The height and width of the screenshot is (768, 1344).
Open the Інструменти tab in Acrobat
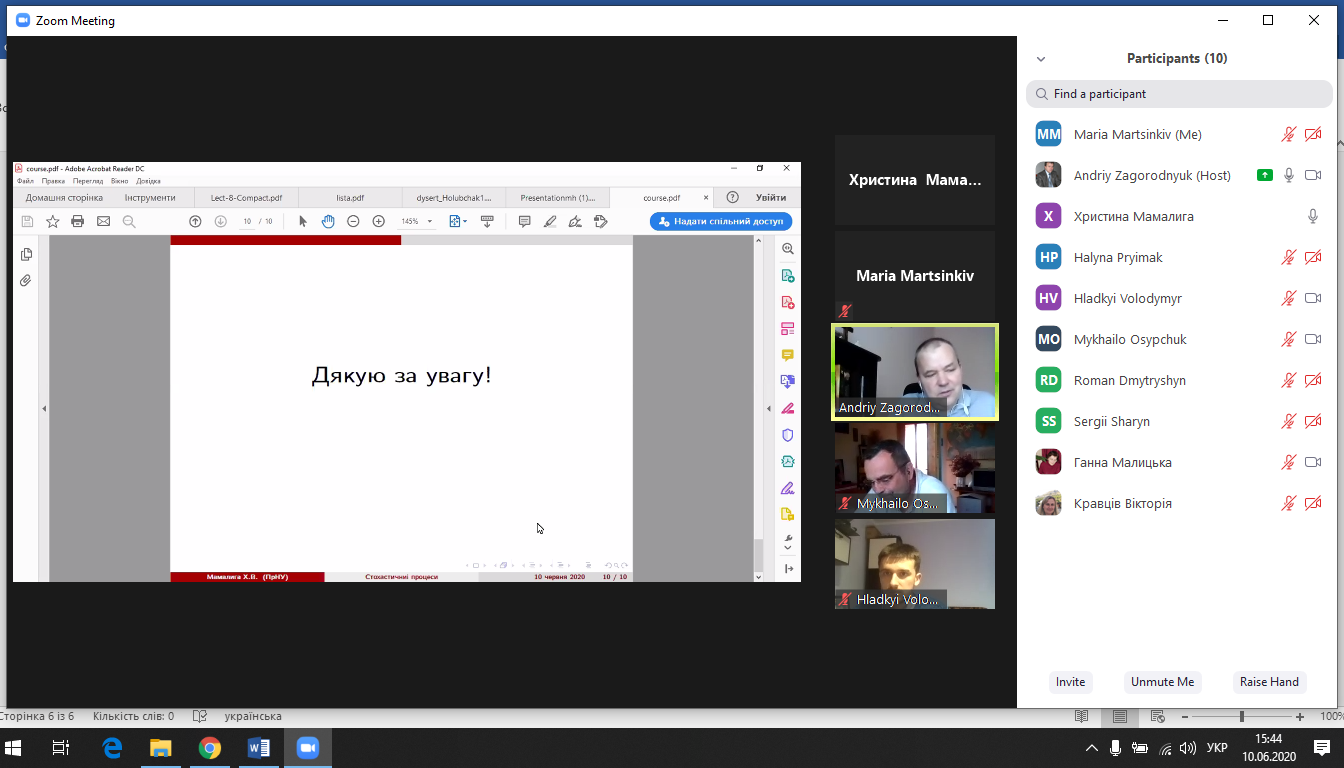150,198
